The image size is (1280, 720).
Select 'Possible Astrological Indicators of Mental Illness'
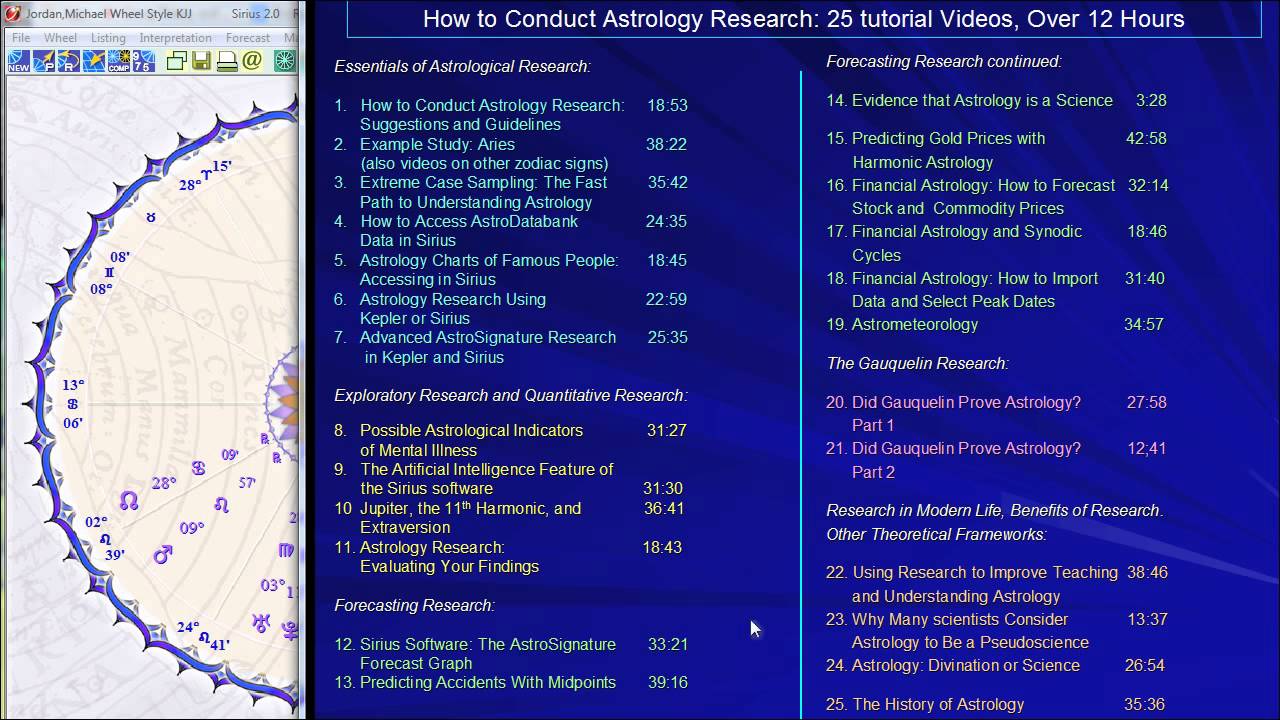[x=471, y=440]
